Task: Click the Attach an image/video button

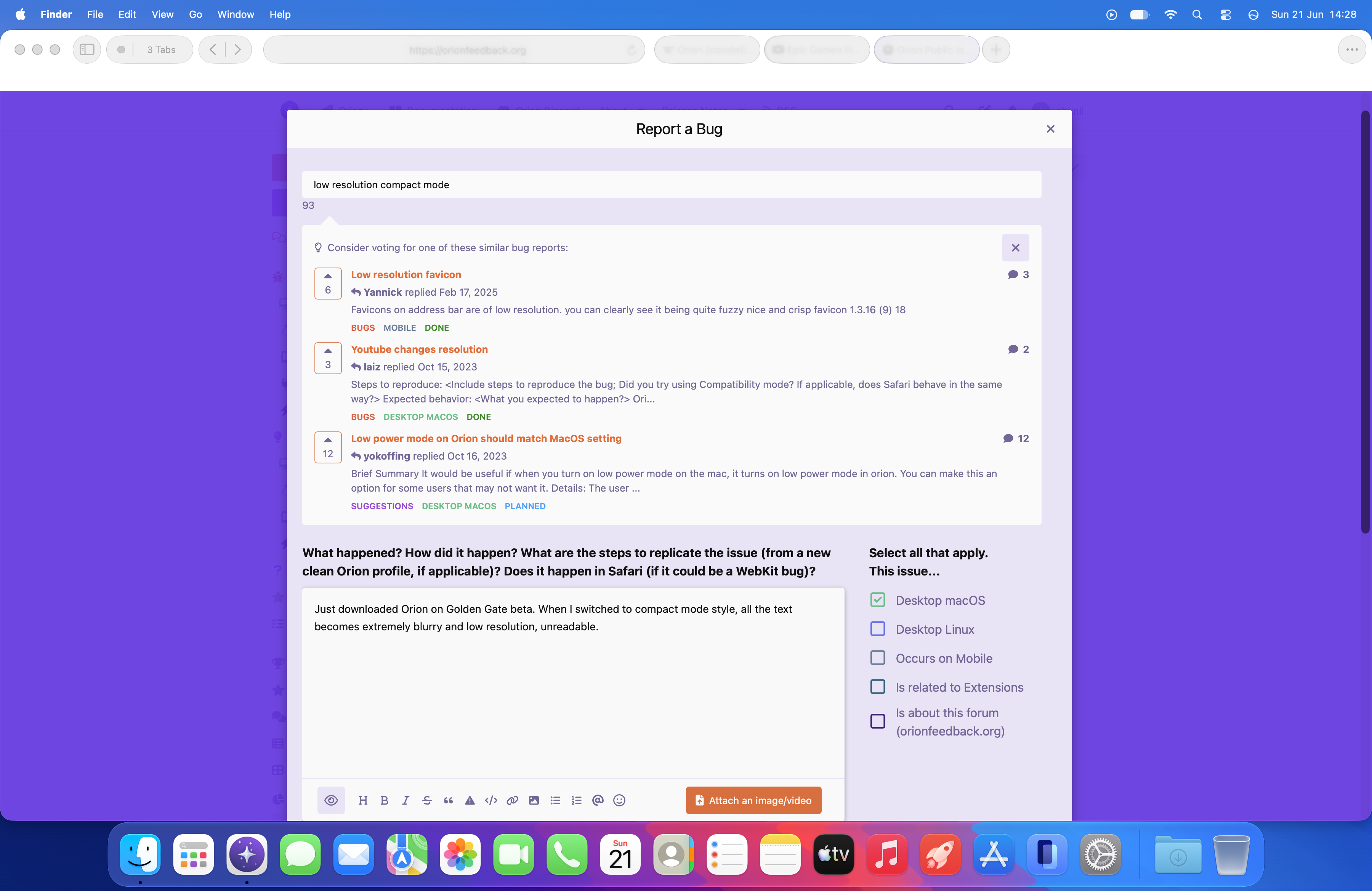Action: point(753,800)
